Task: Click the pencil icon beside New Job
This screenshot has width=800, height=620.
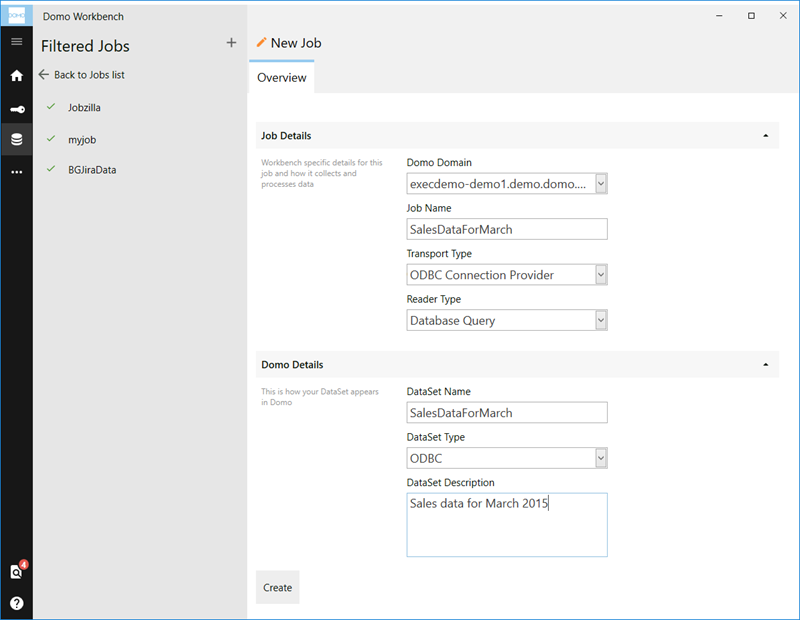Action: tap(260, 42)
